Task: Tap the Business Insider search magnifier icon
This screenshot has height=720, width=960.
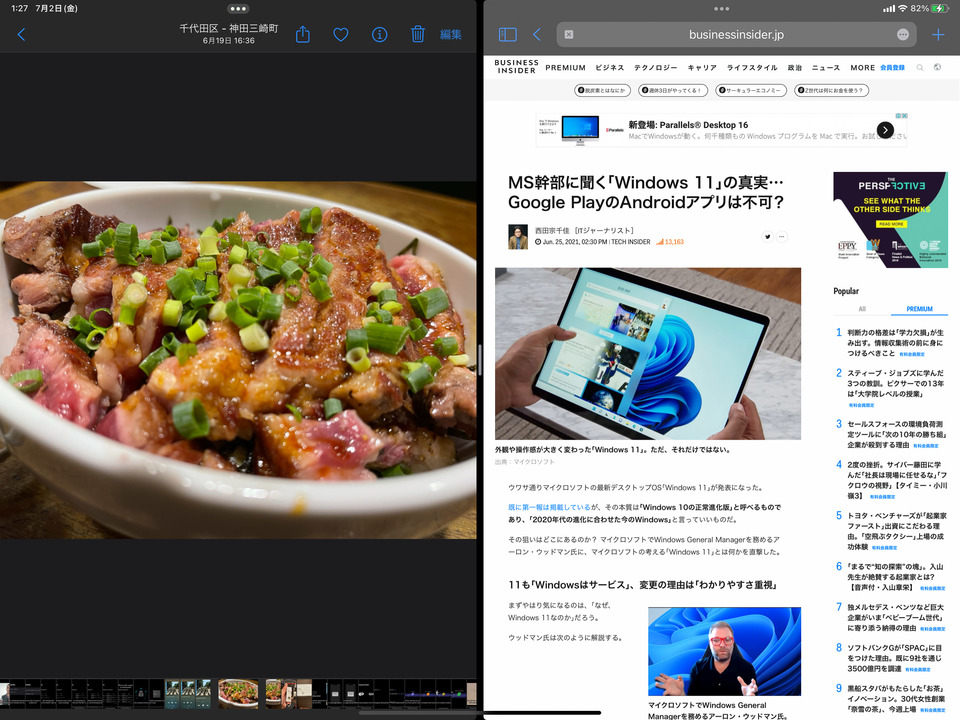Action: pyautogui.click(x=920, y=68)
